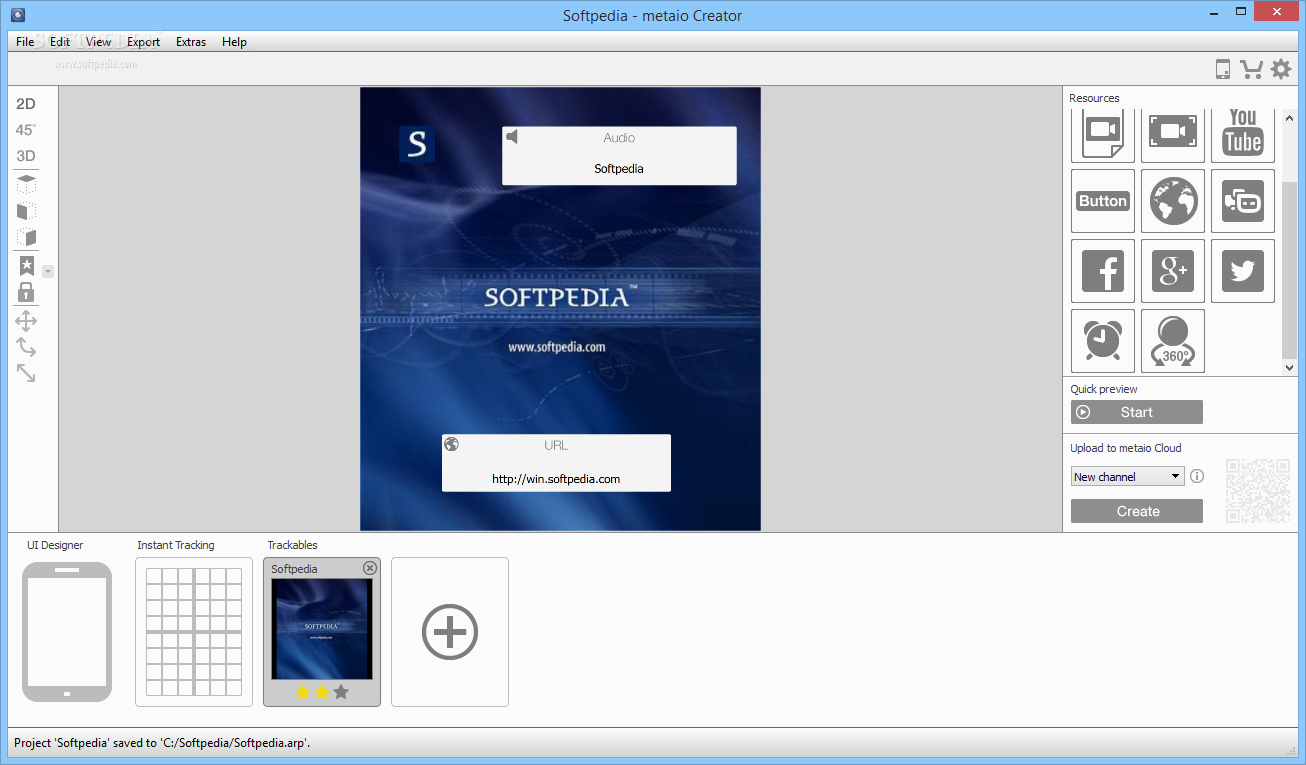
Task: Click the saved project status bar message
Action: click(162, 743)
